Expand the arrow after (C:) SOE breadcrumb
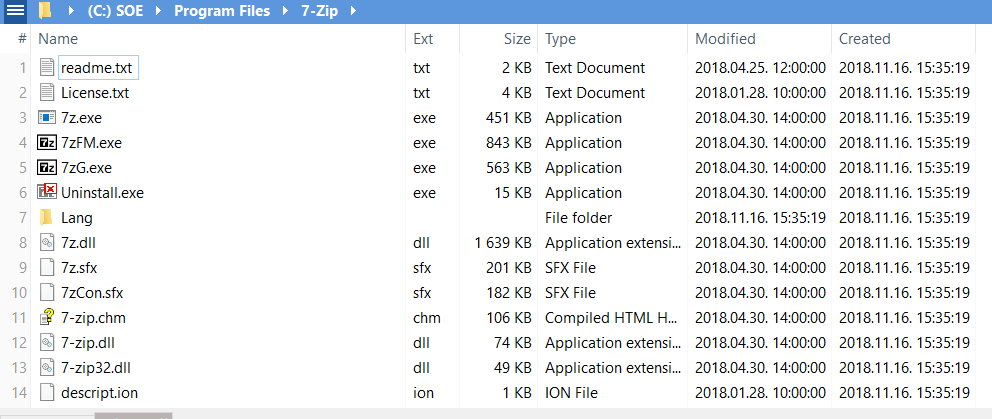Image resolution: width=992 pixels, height=419 pixels. [158, 11]
